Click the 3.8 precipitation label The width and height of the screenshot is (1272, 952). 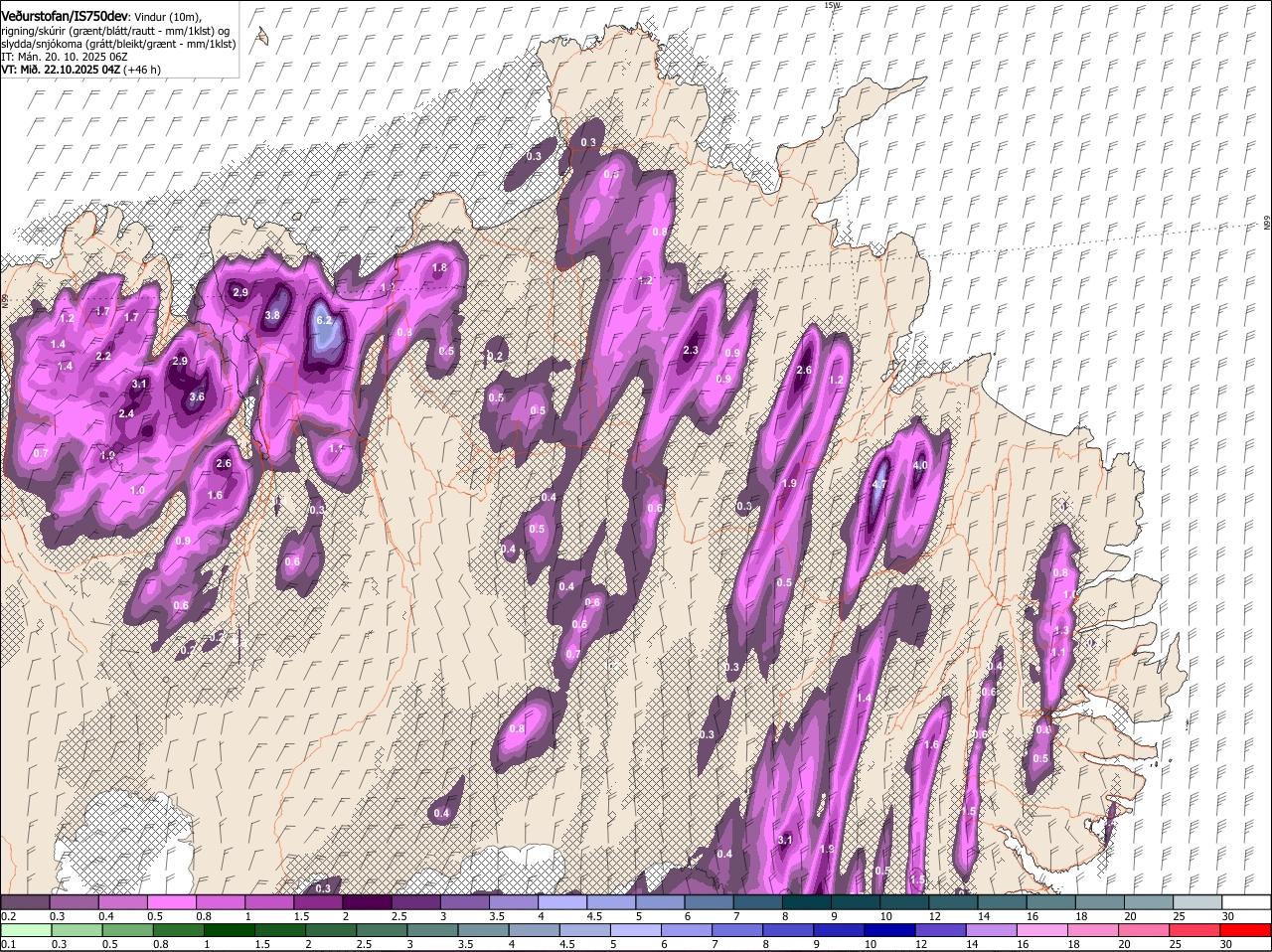(x=272, y=316)
